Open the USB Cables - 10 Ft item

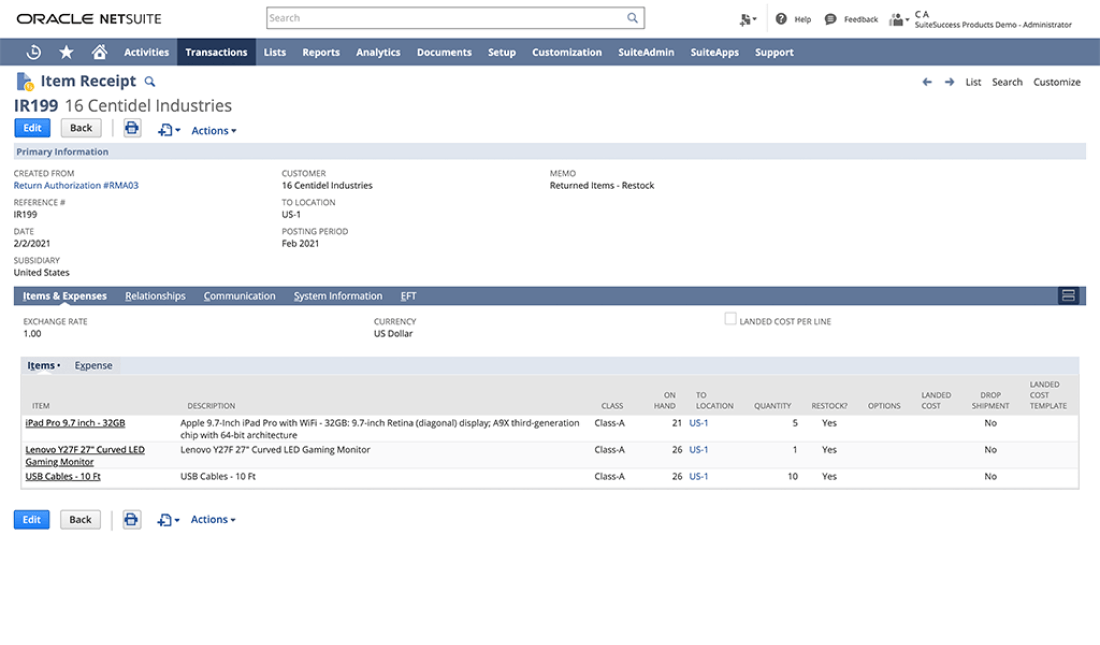point(63,477)
